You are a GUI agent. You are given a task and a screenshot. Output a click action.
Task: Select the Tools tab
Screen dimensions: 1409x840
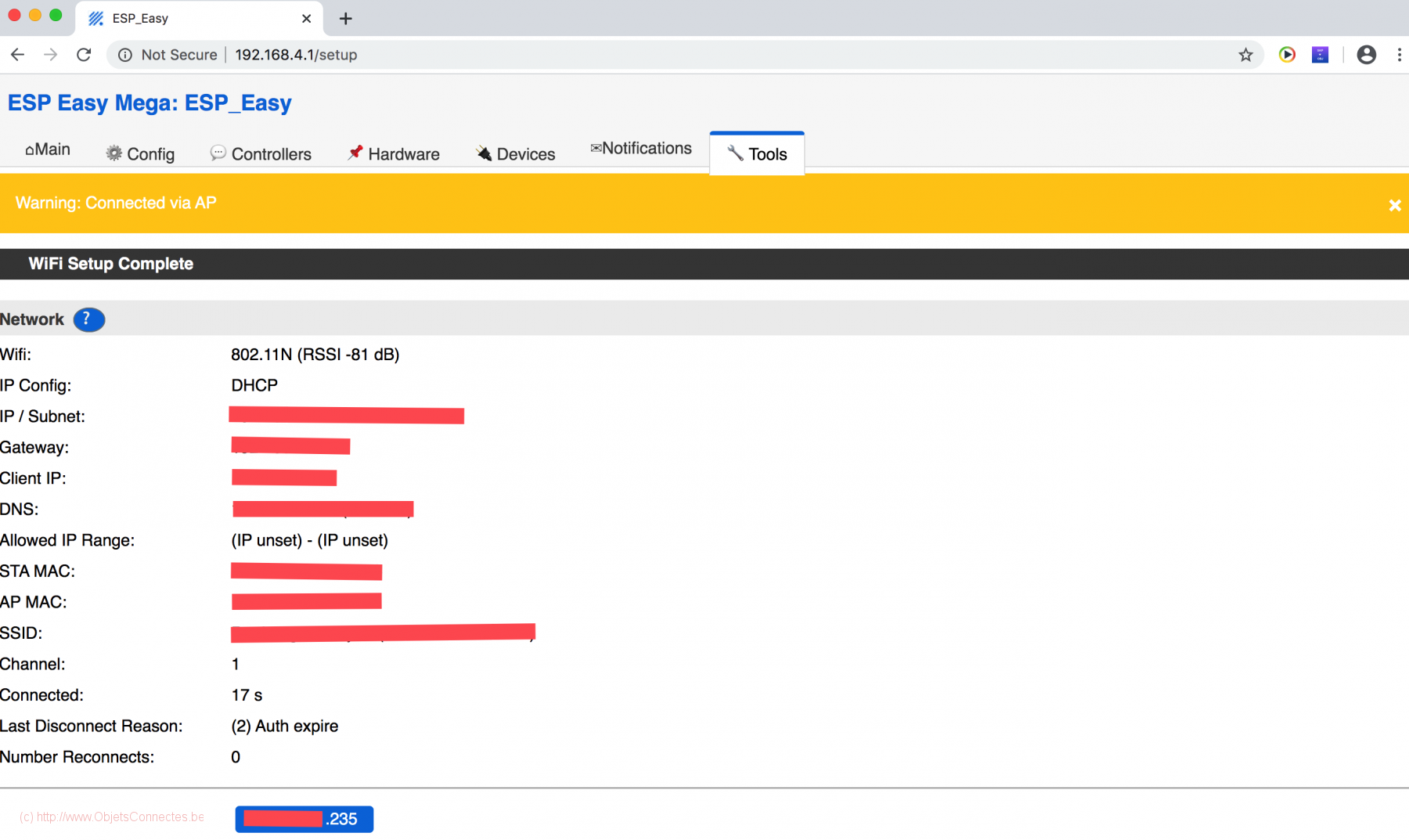click(757, 153)
